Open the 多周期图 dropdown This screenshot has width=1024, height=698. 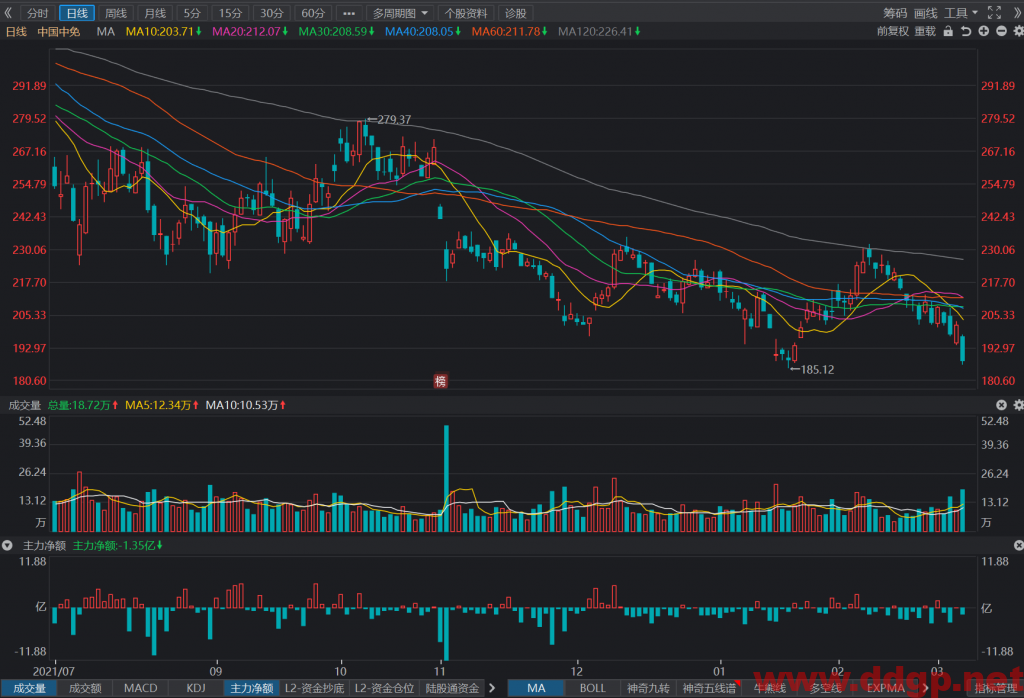click(400, 13)
